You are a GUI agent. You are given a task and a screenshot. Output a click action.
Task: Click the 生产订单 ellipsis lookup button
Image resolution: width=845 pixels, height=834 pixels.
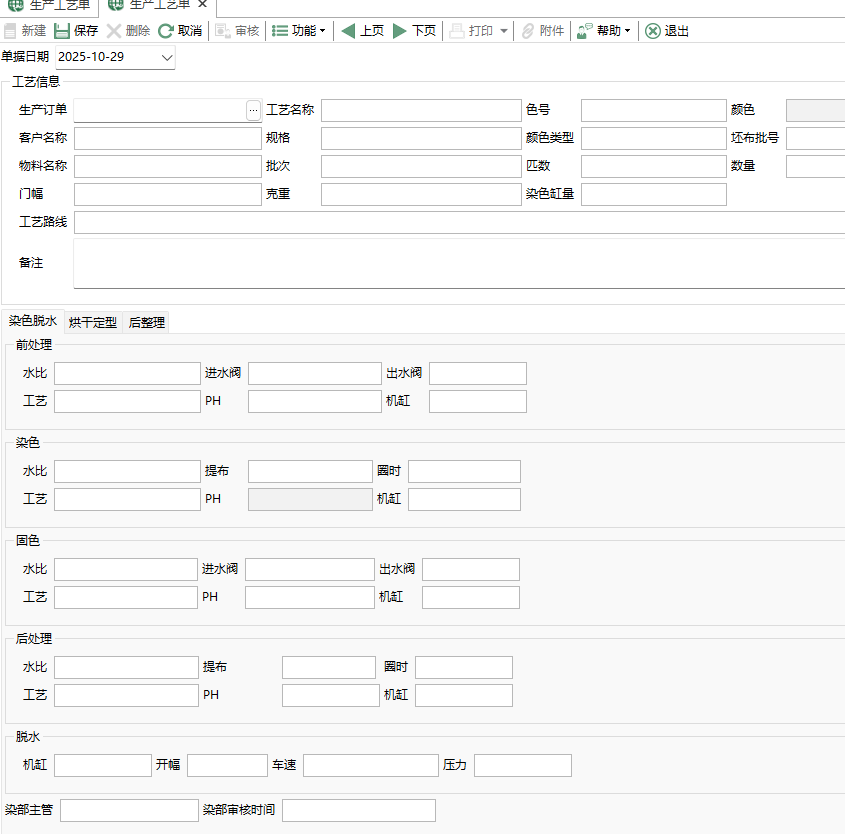pos(253,110)
